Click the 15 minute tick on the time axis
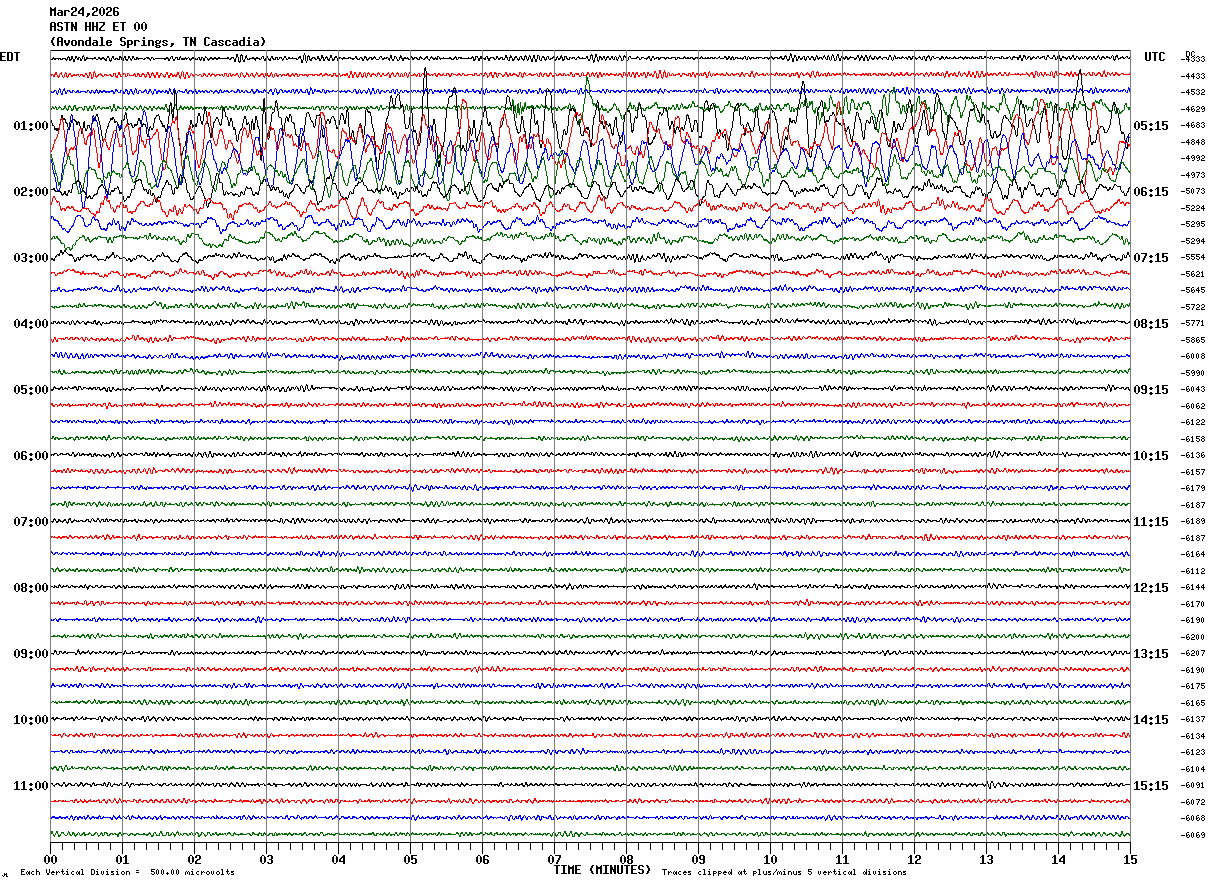Image resolution: width=1210 pixels, height=886 pixels. [x=1130, y=859]
